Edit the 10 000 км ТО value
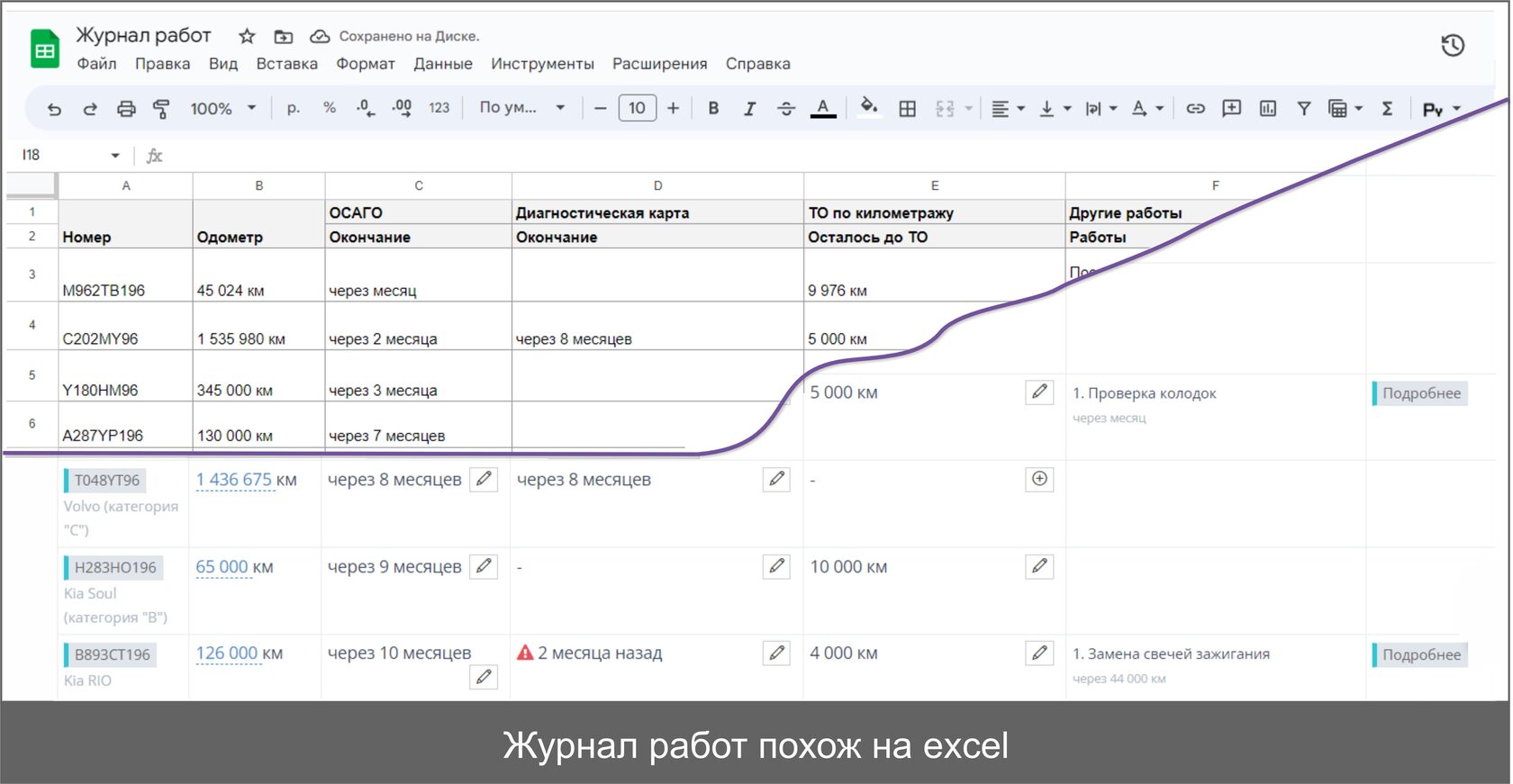Screen dimensions: 1513x784 [x=1039, y=566]
